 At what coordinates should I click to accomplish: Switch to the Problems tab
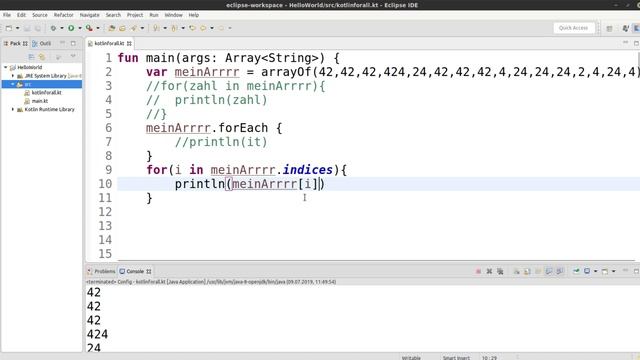pyautogui.click(x=101, y=271)
